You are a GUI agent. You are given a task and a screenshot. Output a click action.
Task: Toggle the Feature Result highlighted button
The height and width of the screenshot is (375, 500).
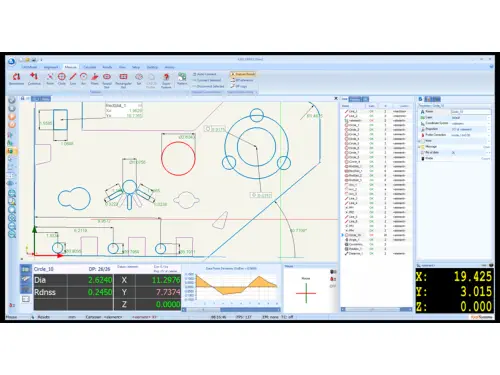click(243, 74)
